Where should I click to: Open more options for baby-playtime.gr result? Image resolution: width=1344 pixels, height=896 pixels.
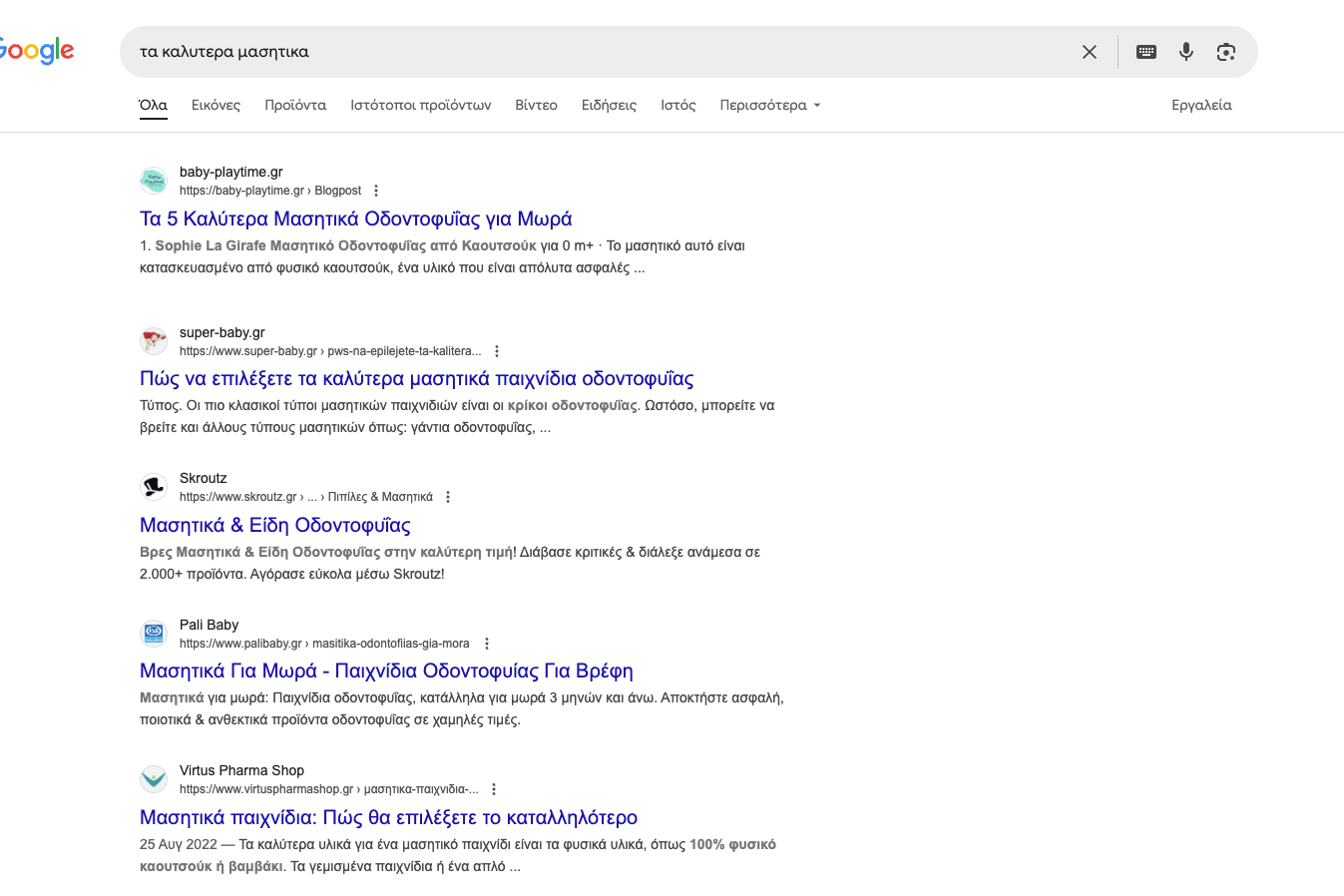tap(376, 191)
